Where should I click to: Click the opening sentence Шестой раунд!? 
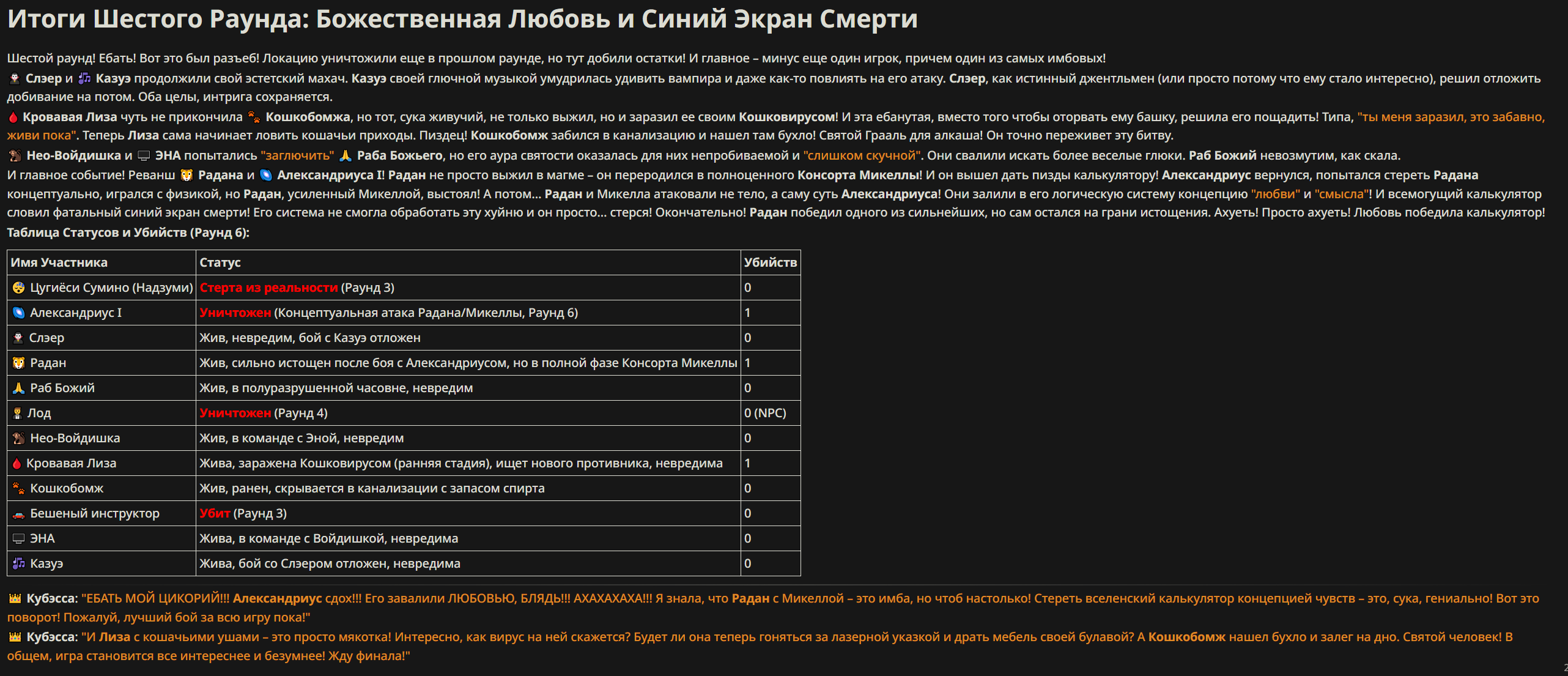51,58
